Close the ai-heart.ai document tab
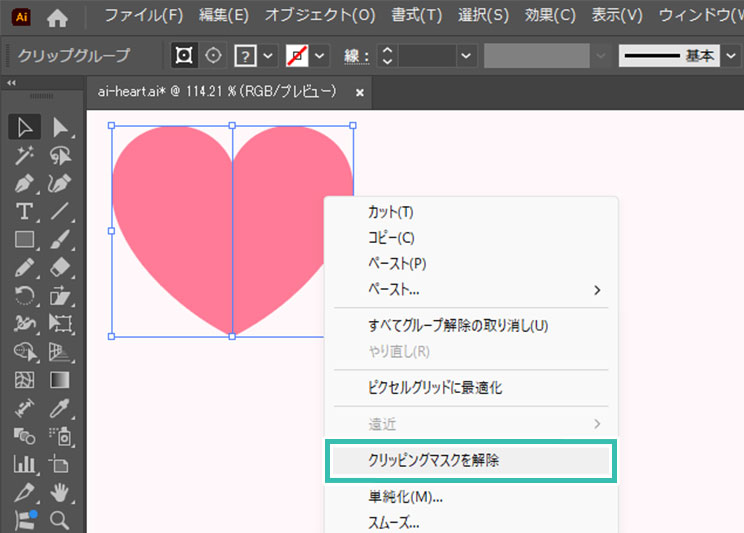Screen dimensions: 744x533 pyautogui.click(x=360, y=92)
